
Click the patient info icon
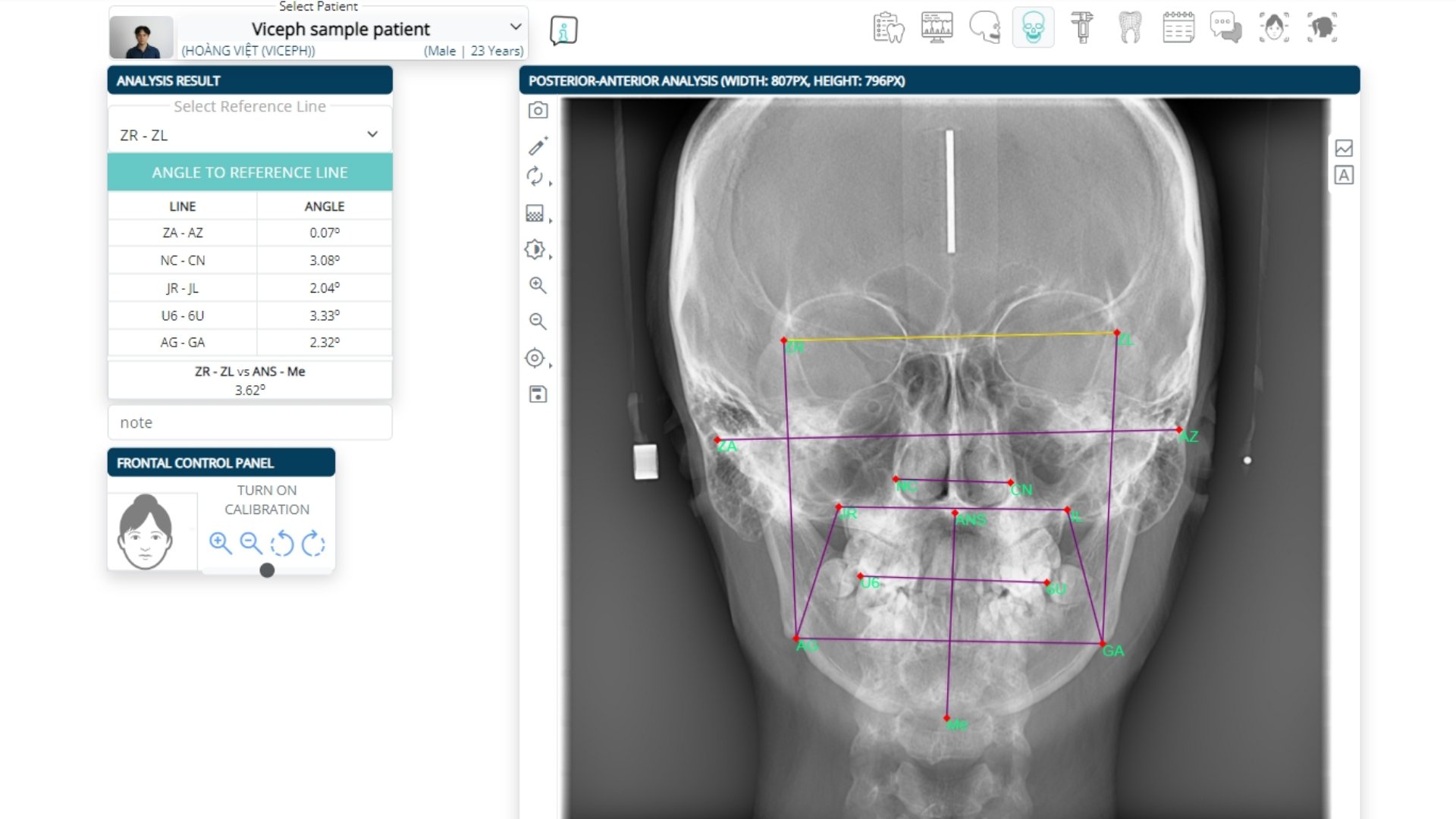tap(563, 31)
